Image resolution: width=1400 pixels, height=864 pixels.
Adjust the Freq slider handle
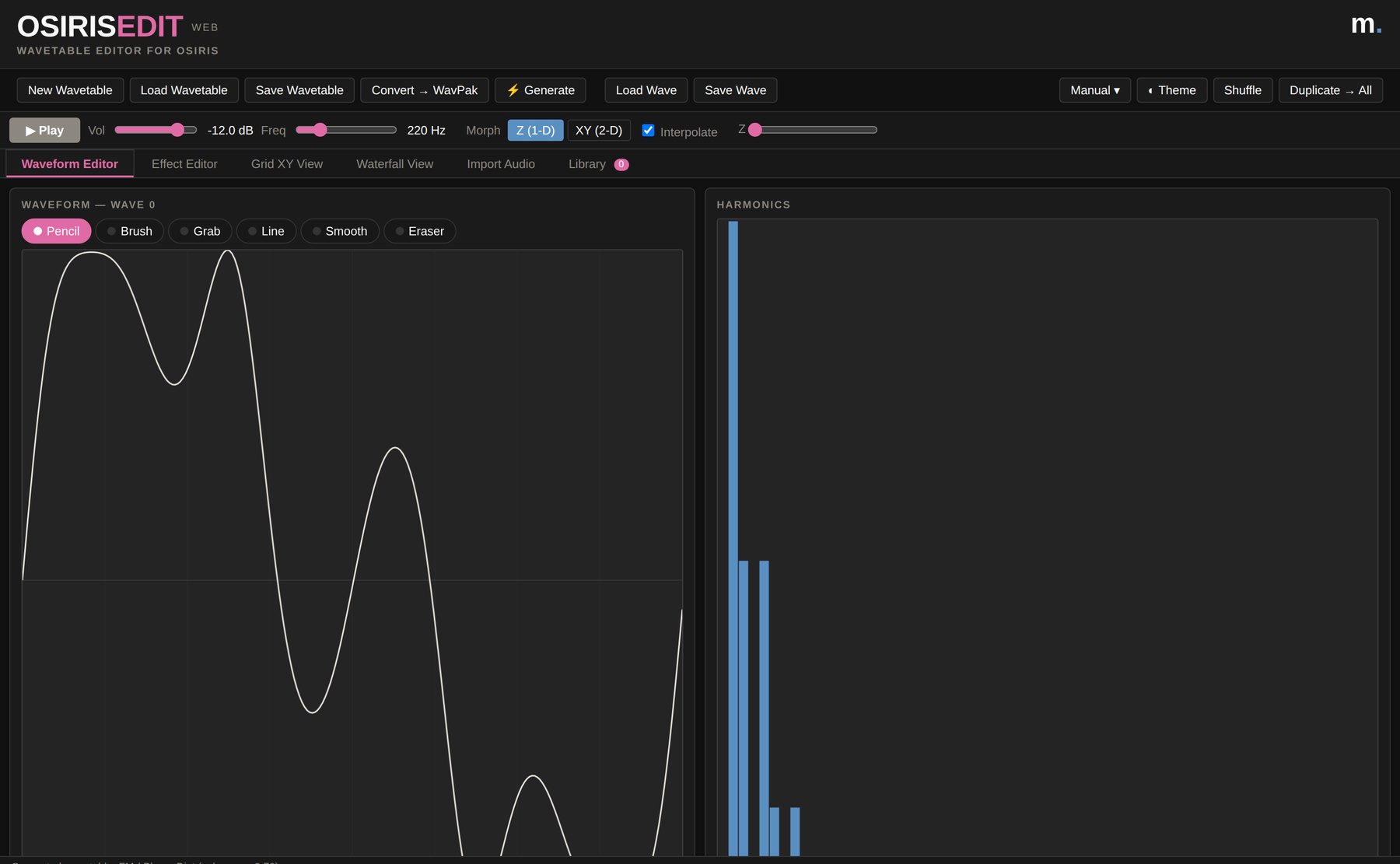(320, 130)
